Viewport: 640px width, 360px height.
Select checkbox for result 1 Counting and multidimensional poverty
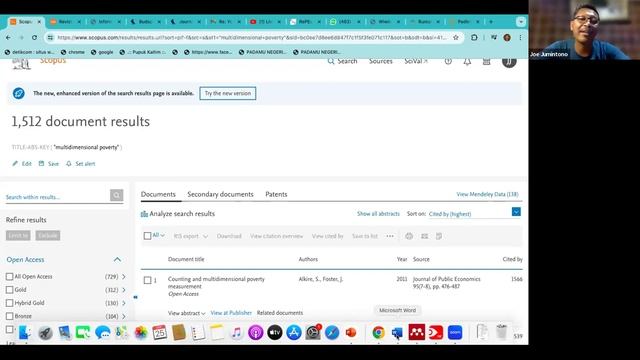(147, 280)
